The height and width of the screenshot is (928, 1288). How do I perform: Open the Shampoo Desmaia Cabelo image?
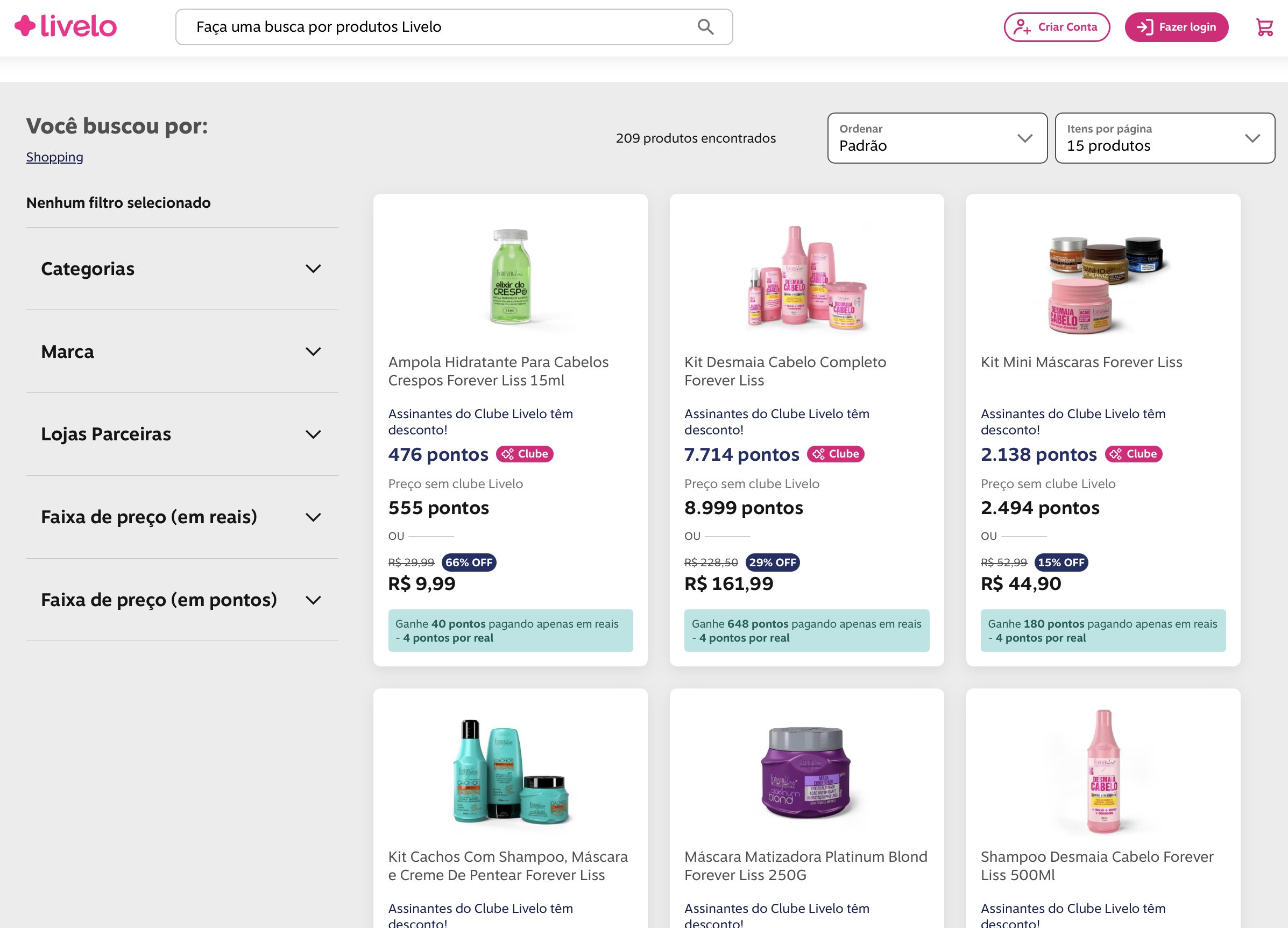pyautogui.click(x=1103, y=772)
